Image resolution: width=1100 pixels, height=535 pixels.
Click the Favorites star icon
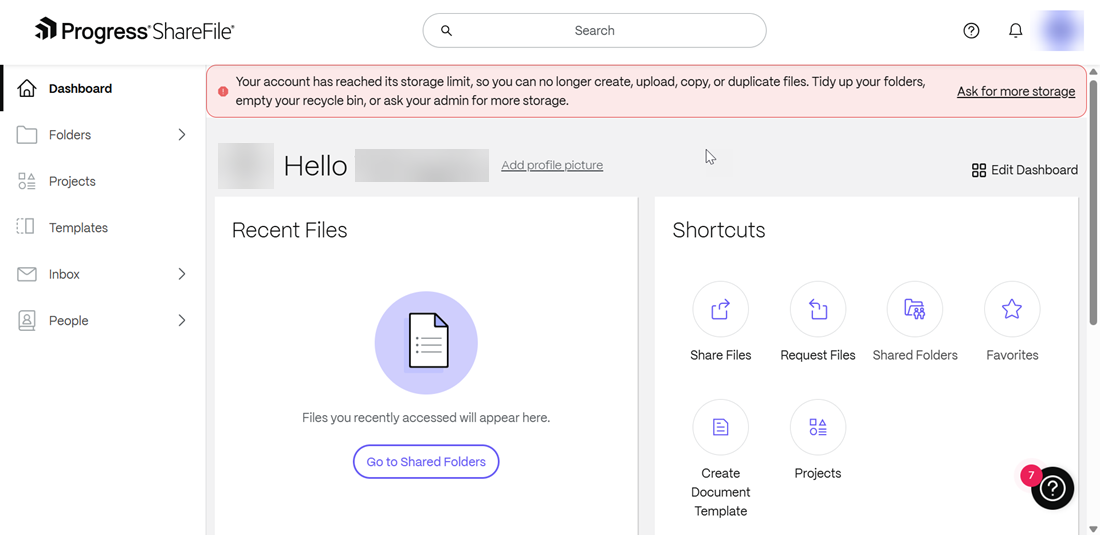coord(1011,310)
